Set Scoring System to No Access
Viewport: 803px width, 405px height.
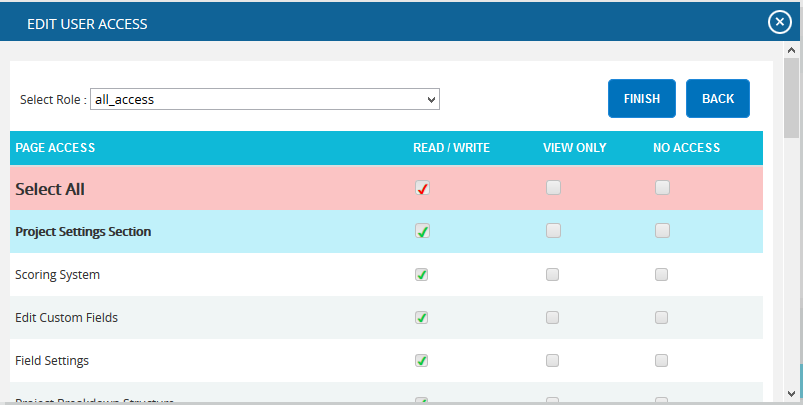(661, 274)
